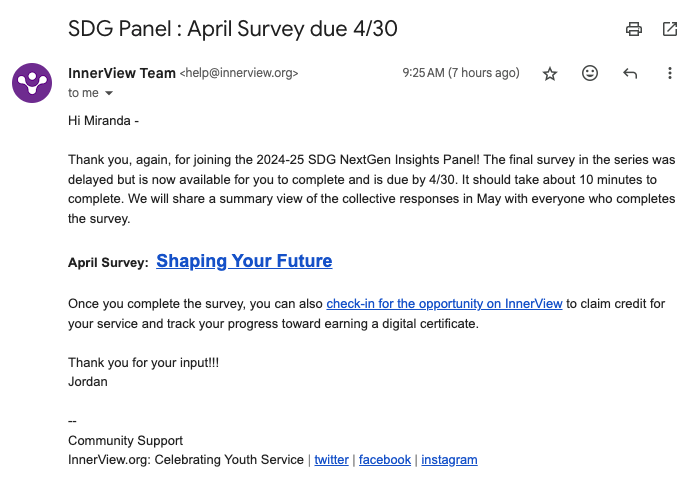Click the help@innerview.org email address

(x=239, y=73)
